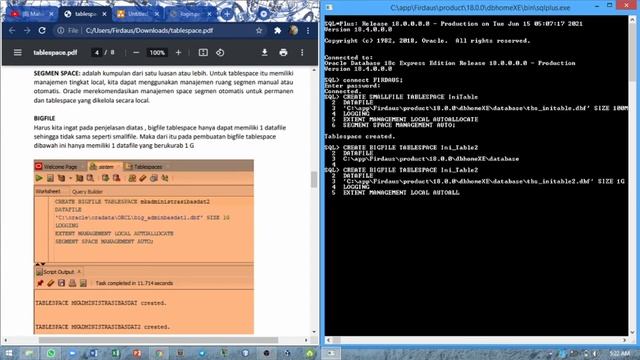
Task: Click 'Tablespace created.' in sqlplus
Action: [360, 136]
